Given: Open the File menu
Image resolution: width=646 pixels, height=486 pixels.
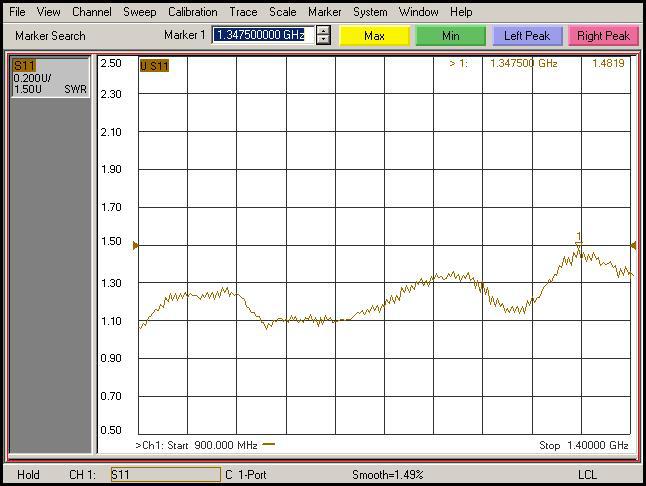Looking at the screenshot, I should point(17,12).
